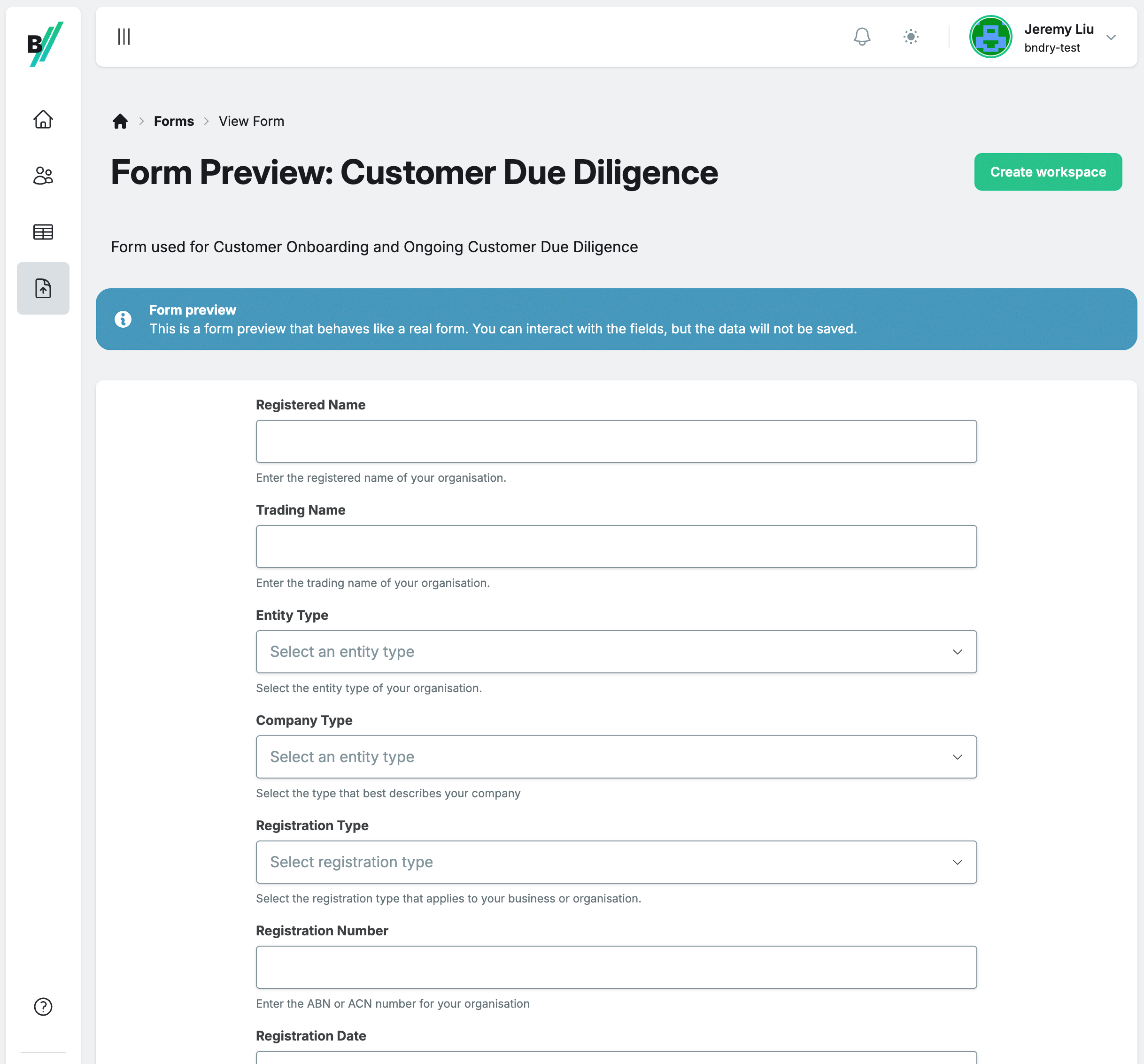Click View Form breadcrumb item

tap(251, 122)
